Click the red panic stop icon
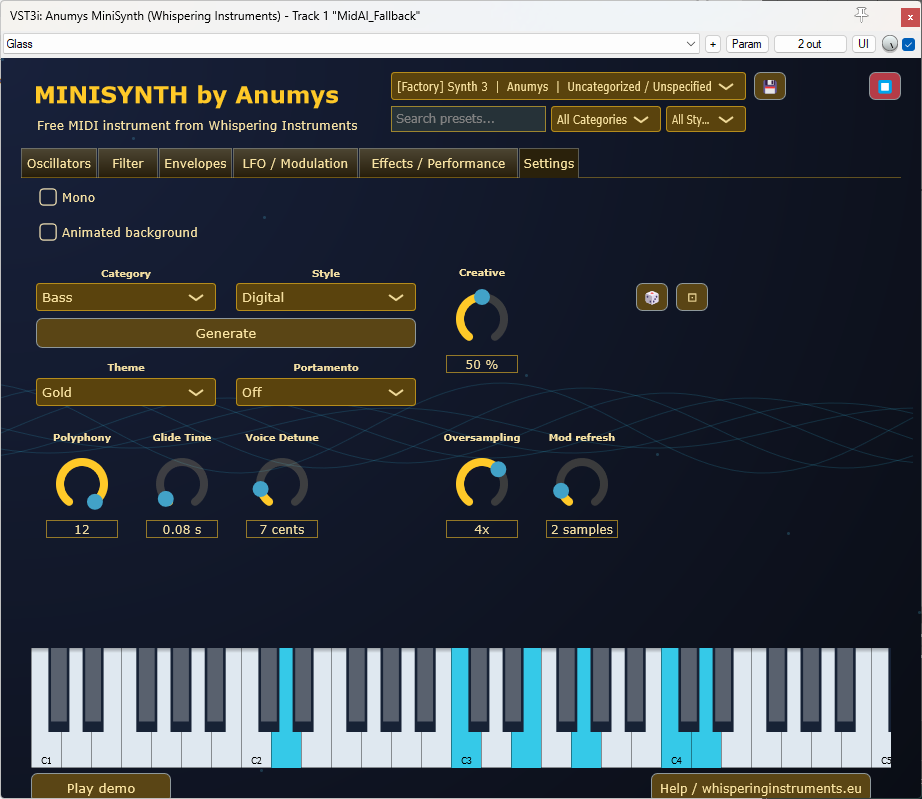Viewport: 922px width, 799px height. 884,87
